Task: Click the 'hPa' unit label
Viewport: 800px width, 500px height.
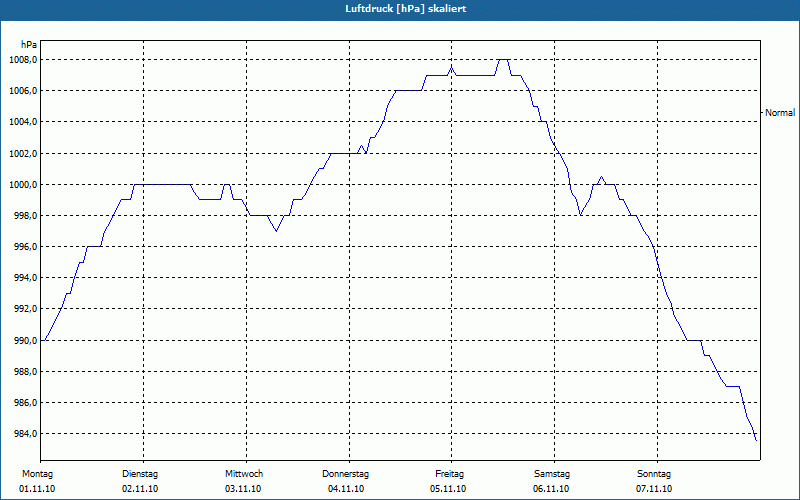Action: [29, 45]
